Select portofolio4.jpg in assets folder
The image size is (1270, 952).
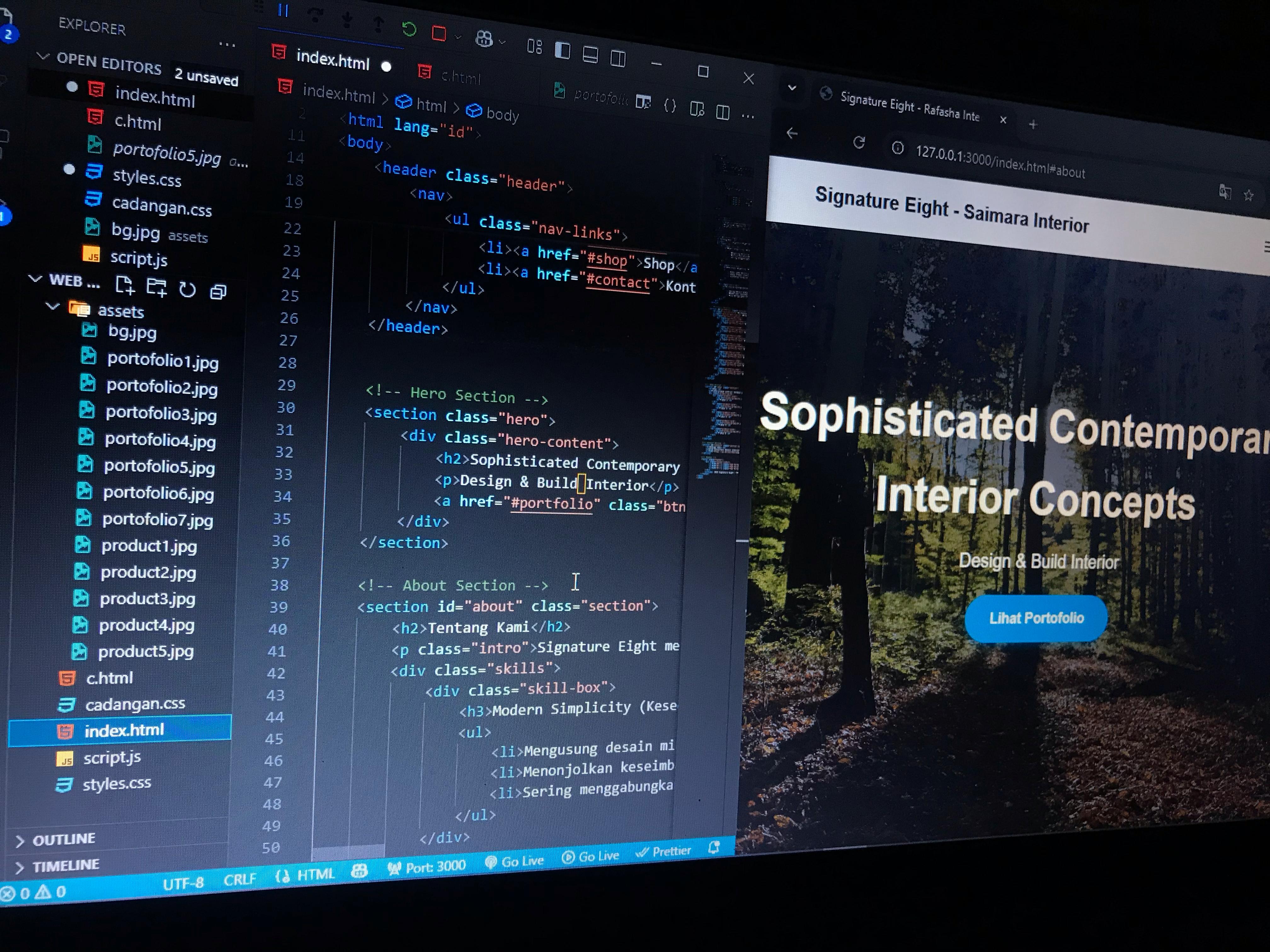coord(160,440)
